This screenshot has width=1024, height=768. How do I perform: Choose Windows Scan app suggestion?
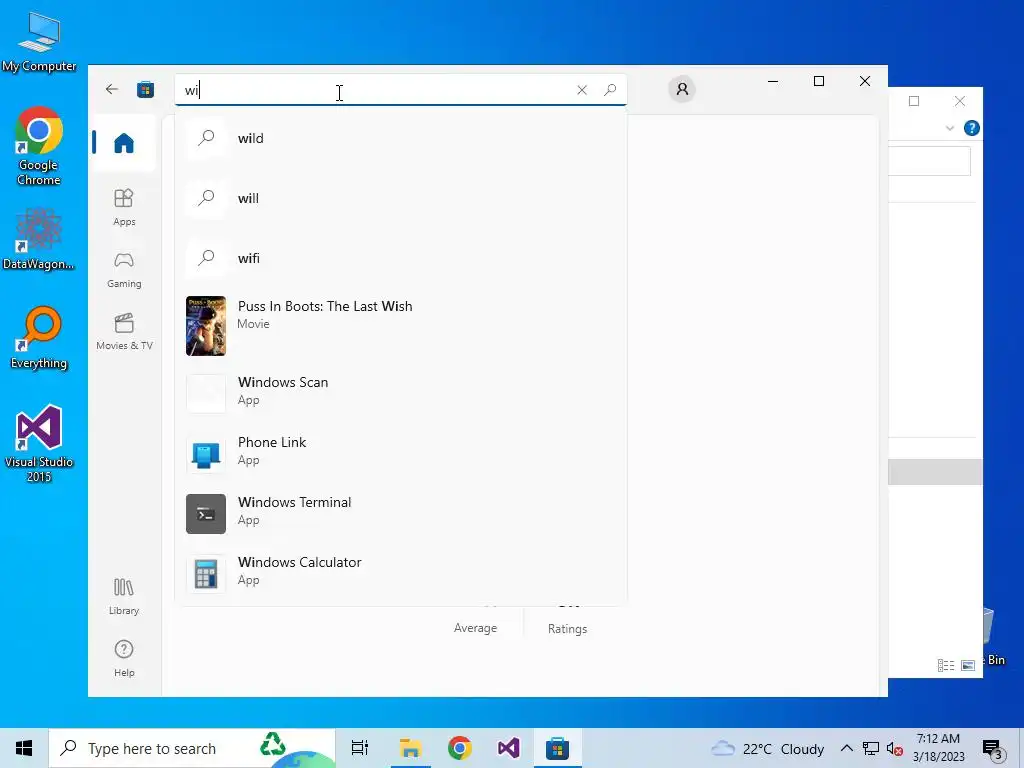point(401,392)
